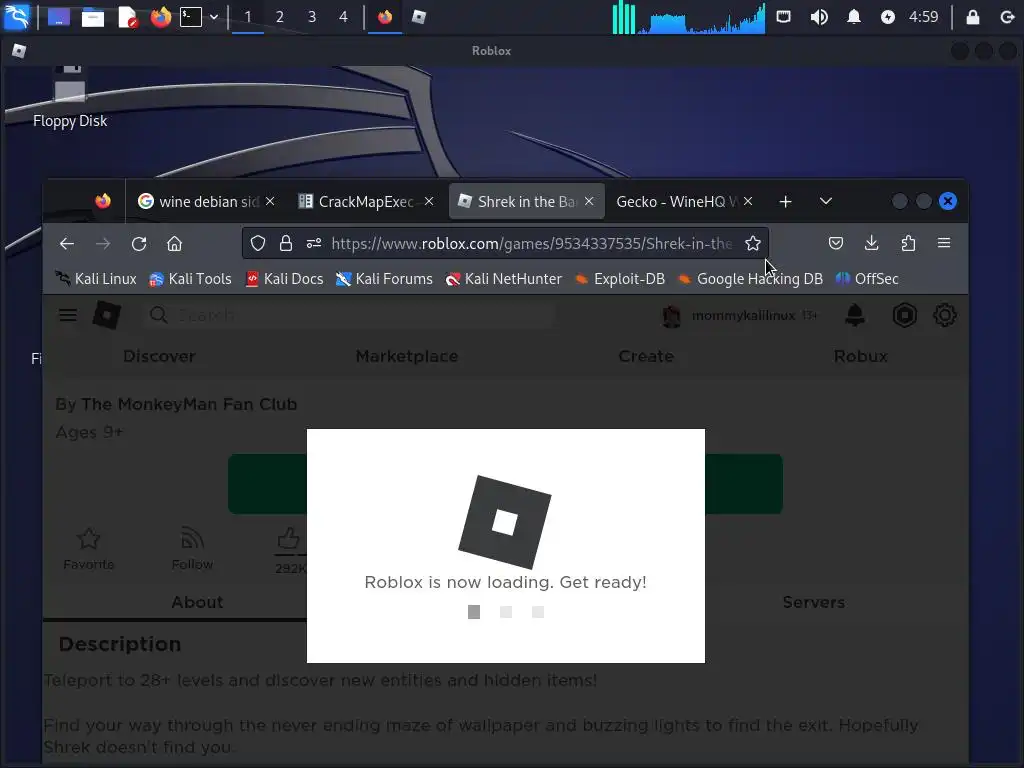Open the Exploit-DB bookmark
This screenshot has height=768, width=1024.
click(x=620, y=279)
